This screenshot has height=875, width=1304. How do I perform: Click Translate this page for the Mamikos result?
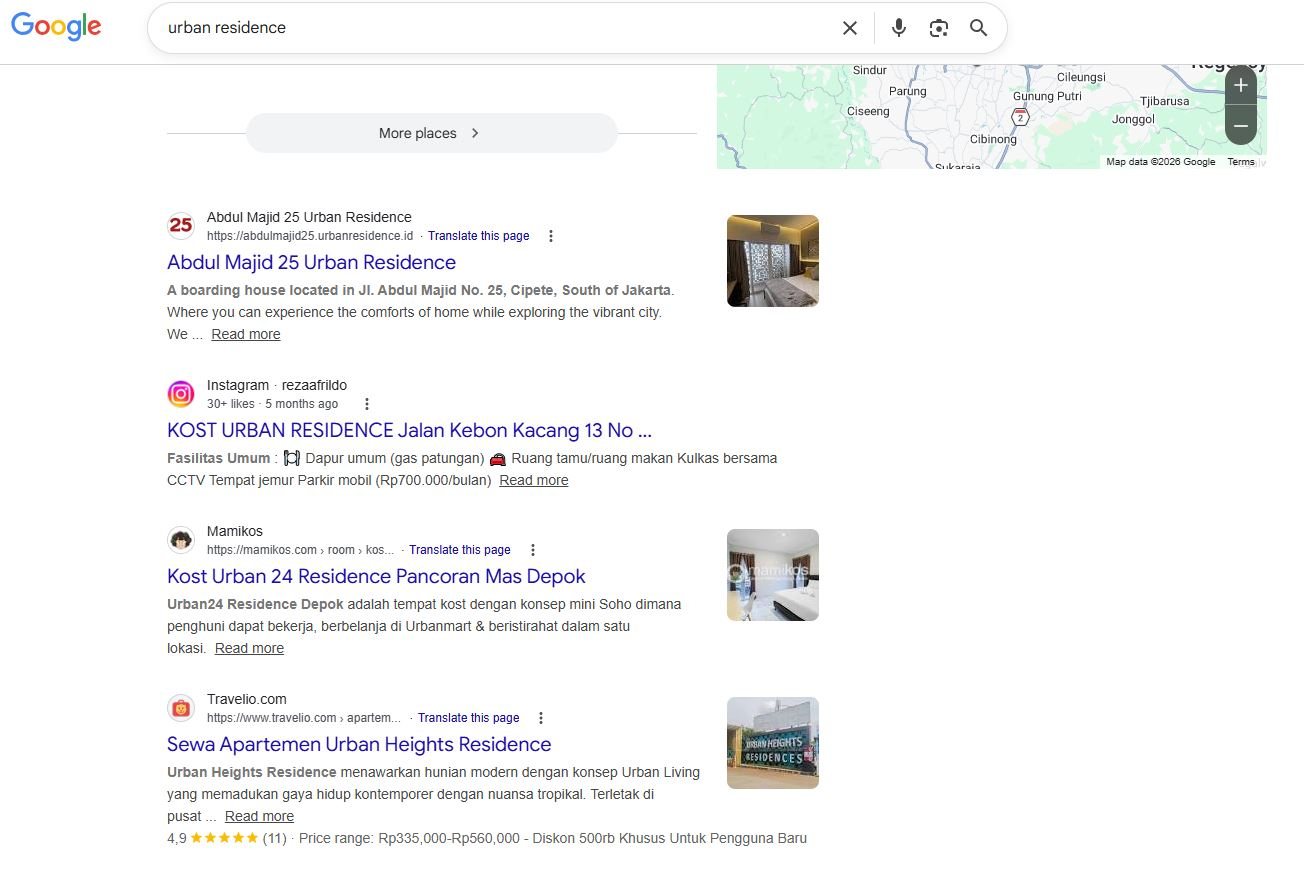[460, 549]
